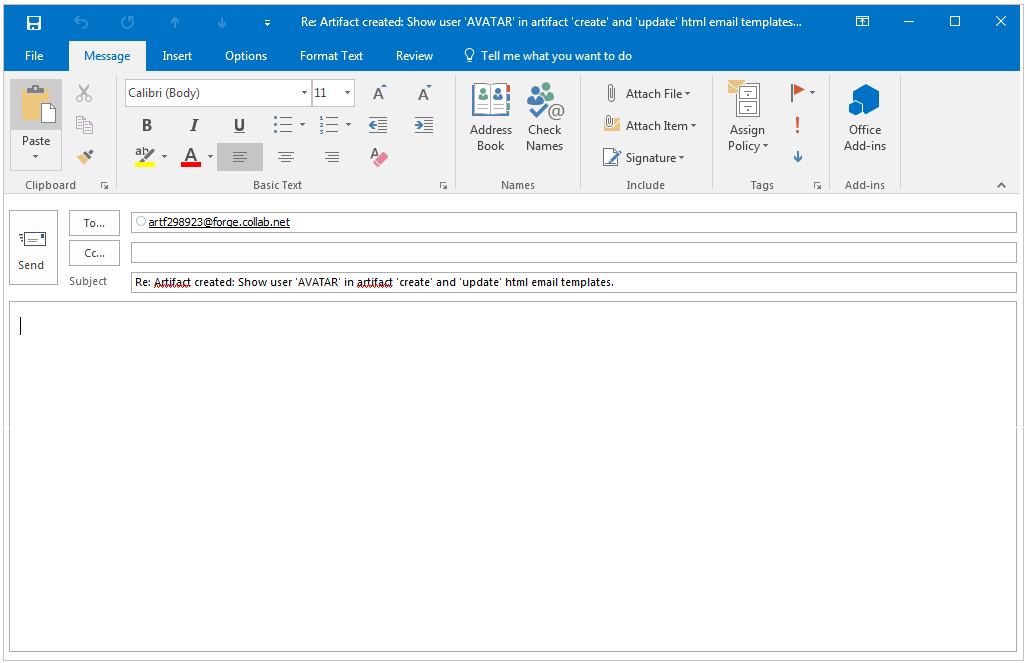Click the Redo arrow in quick access toolbar
The height and width of the screenshot is (663, 1025).
pos(127,23)
